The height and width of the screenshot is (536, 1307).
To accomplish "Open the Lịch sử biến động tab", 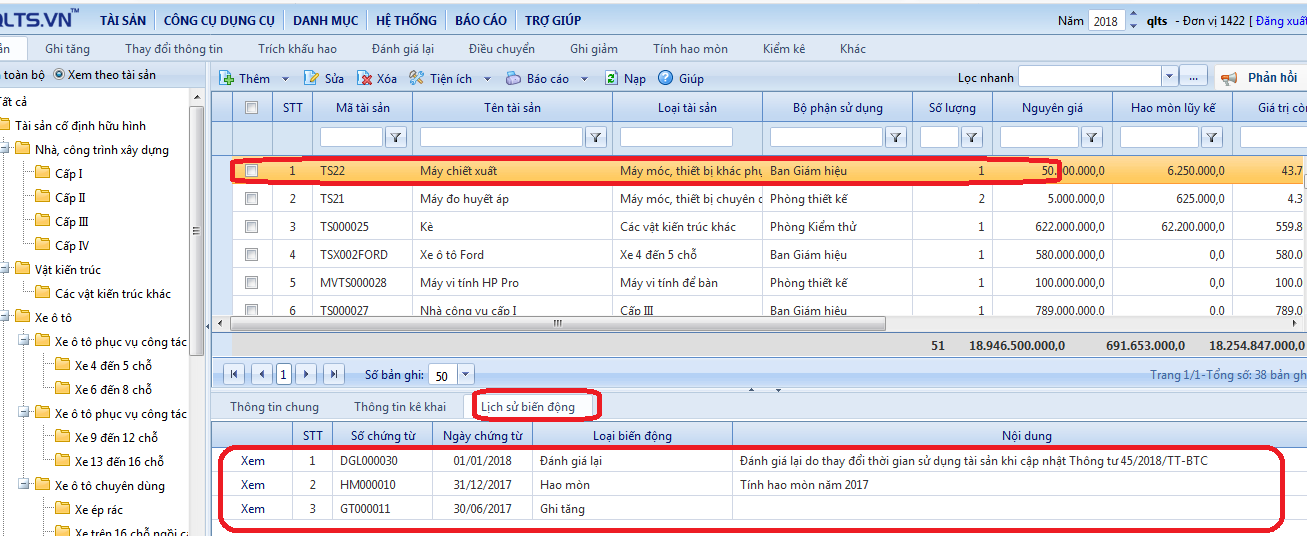I will pyautogui.click(x=528, y=407).
